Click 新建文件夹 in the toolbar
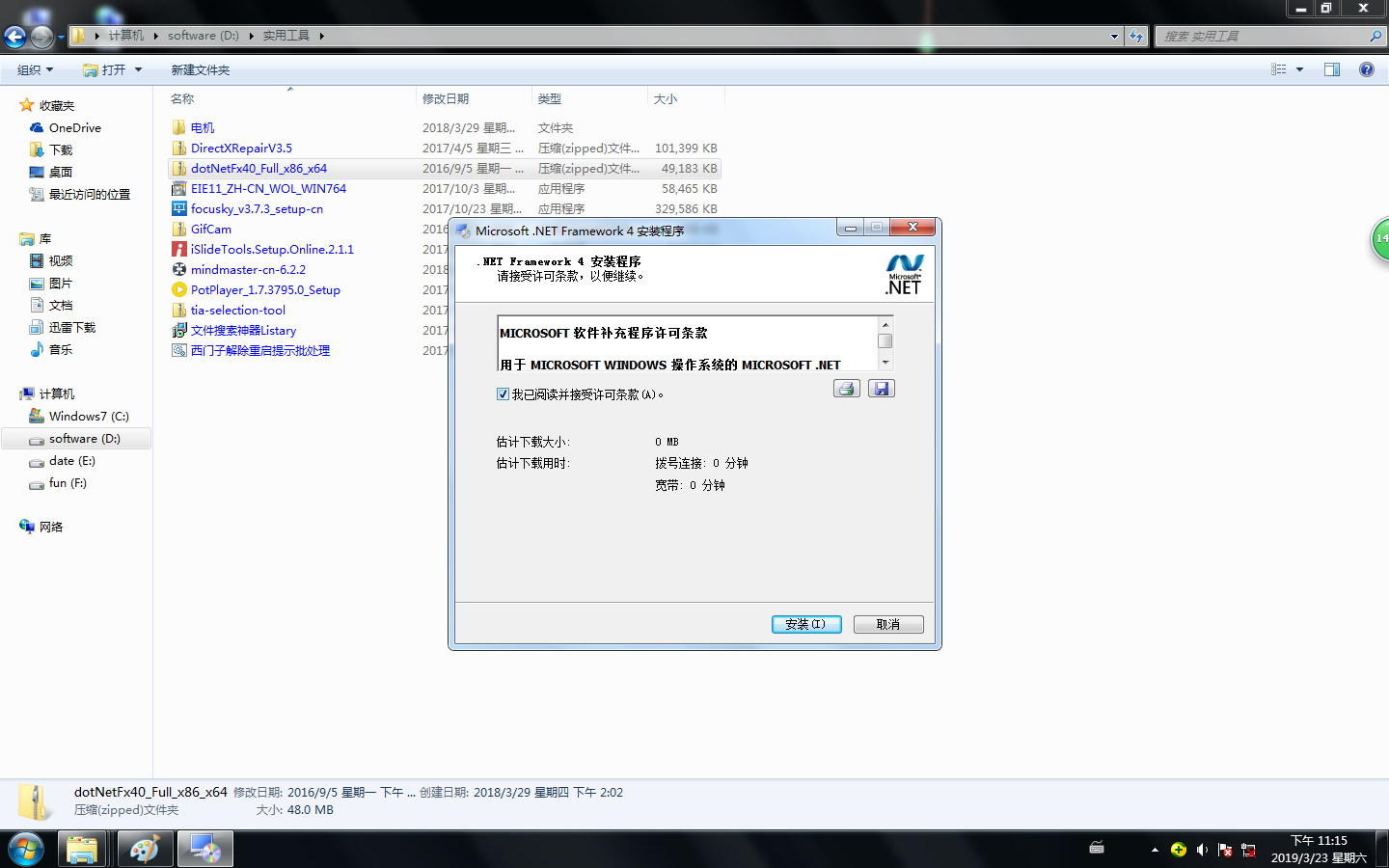1389x868 pixels. (200, 70)
